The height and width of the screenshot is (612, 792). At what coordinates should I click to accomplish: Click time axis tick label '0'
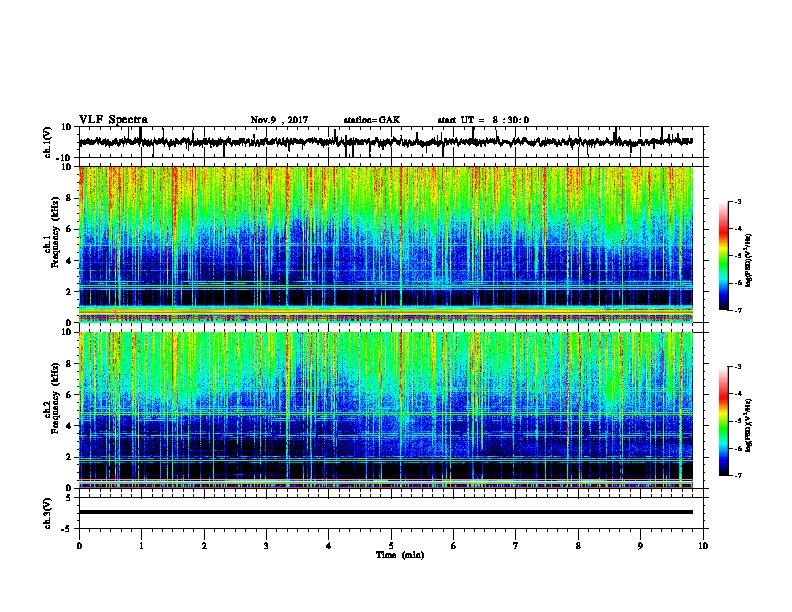coord(79,546)
